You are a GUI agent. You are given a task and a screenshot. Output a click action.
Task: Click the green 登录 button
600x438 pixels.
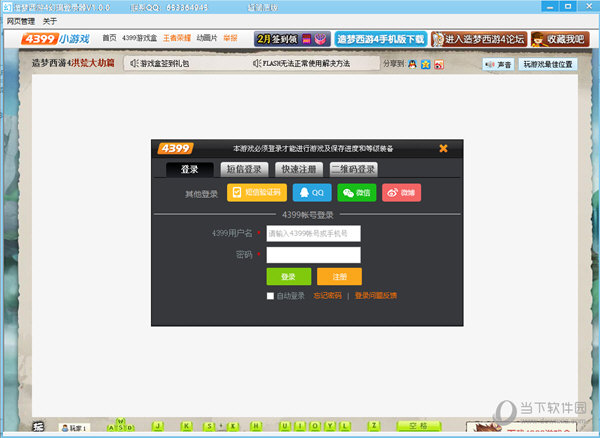(x=289, y=276)
